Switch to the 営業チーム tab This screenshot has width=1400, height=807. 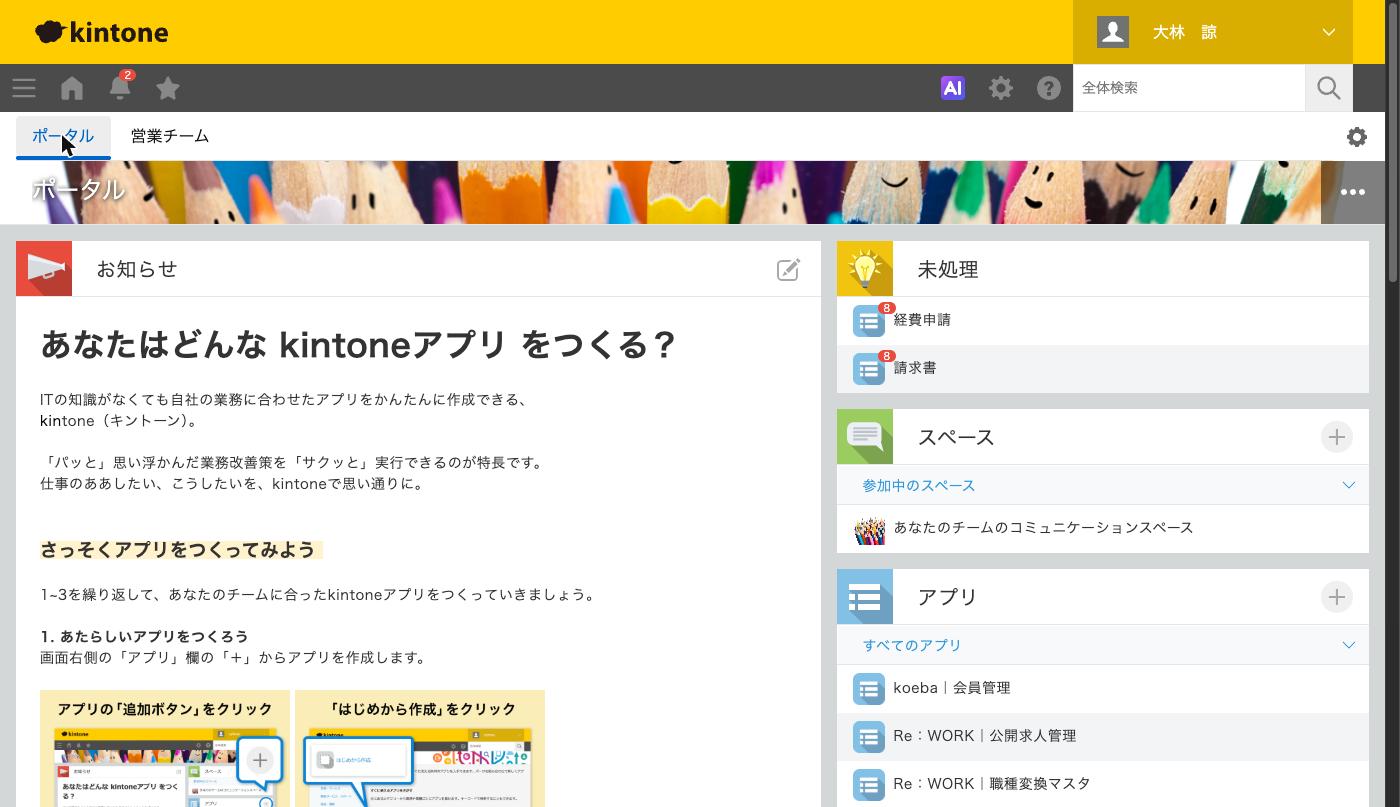coord(170,136)
